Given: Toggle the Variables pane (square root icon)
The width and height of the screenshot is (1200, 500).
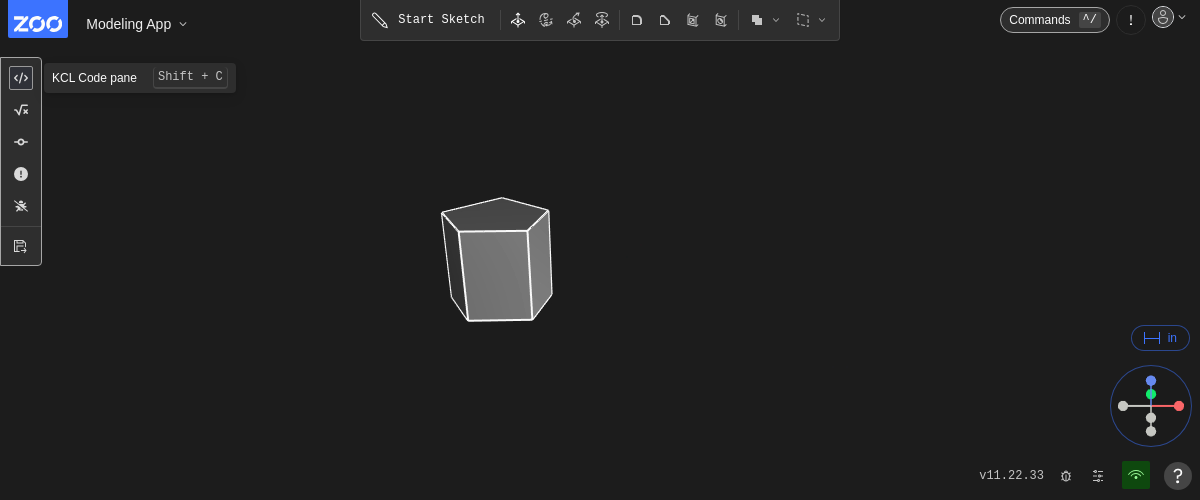Looking at the screenshot, I should point(21,110).
